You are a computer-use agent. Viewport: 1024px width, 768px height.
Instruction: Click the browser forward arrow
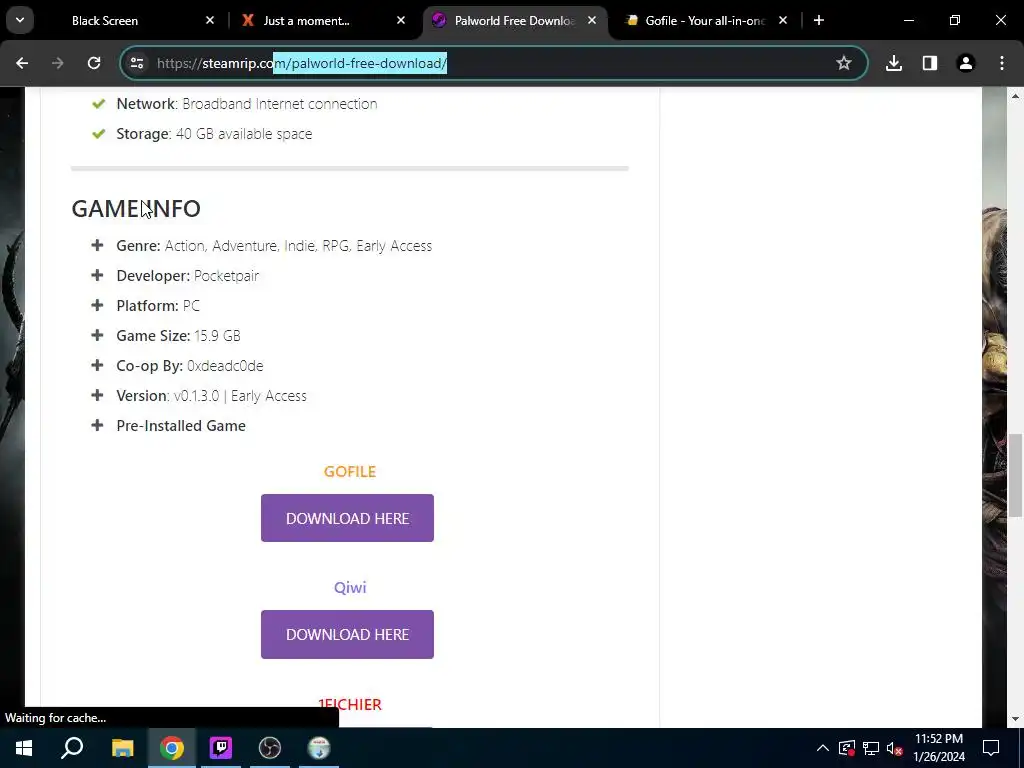[58, 63]
